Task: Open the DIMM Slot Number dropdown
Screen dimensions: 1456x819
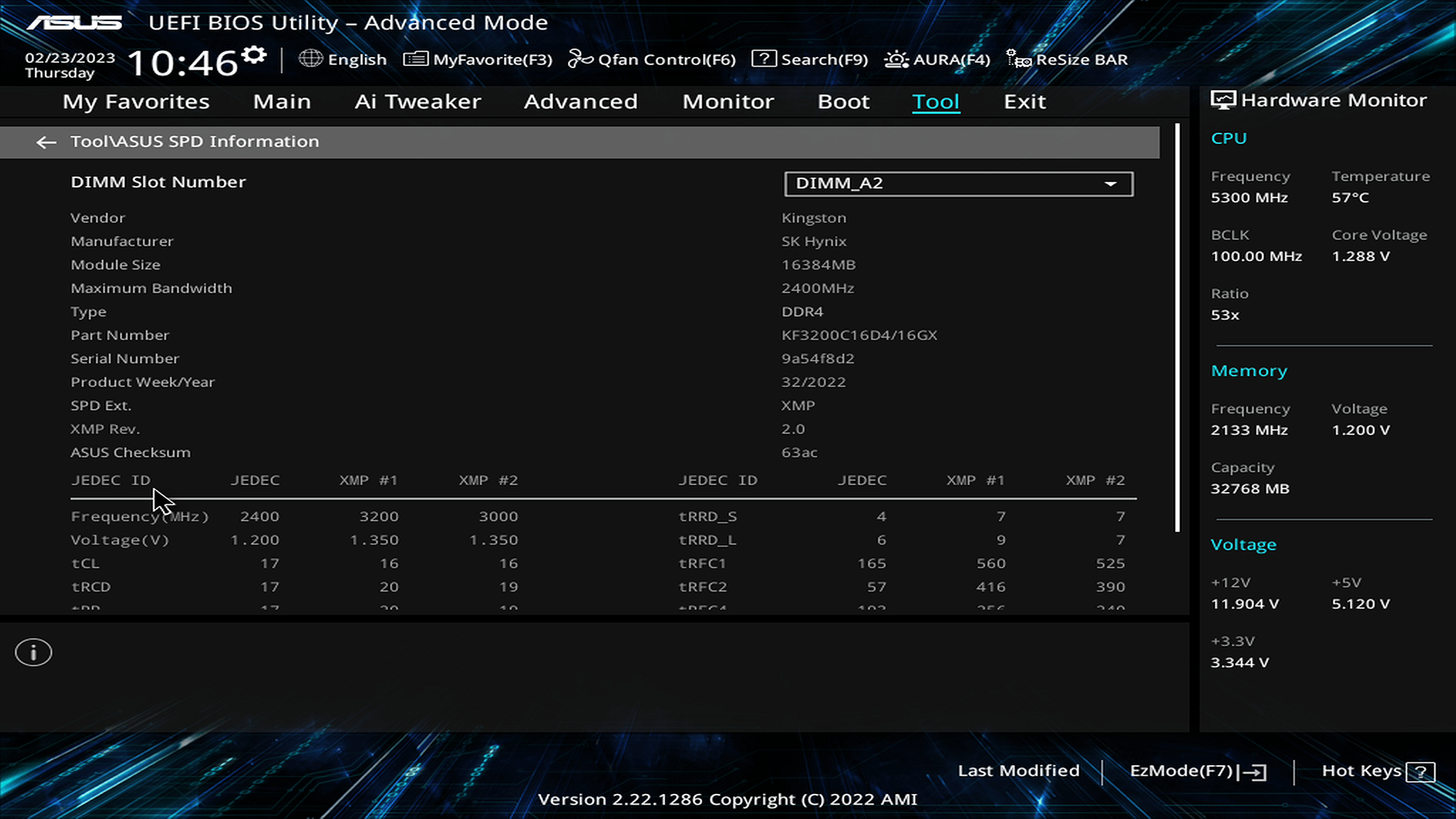Action: [x=959, y=184]
